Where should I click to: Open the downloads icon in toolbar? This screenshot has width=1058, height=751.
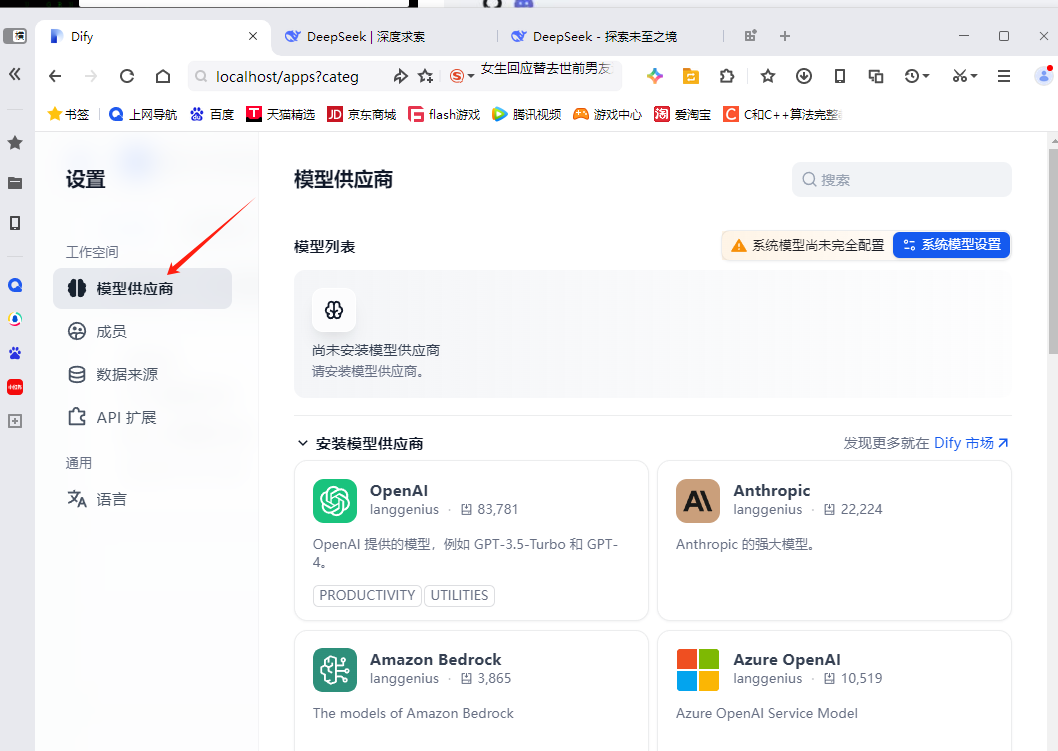click(803, 76)
